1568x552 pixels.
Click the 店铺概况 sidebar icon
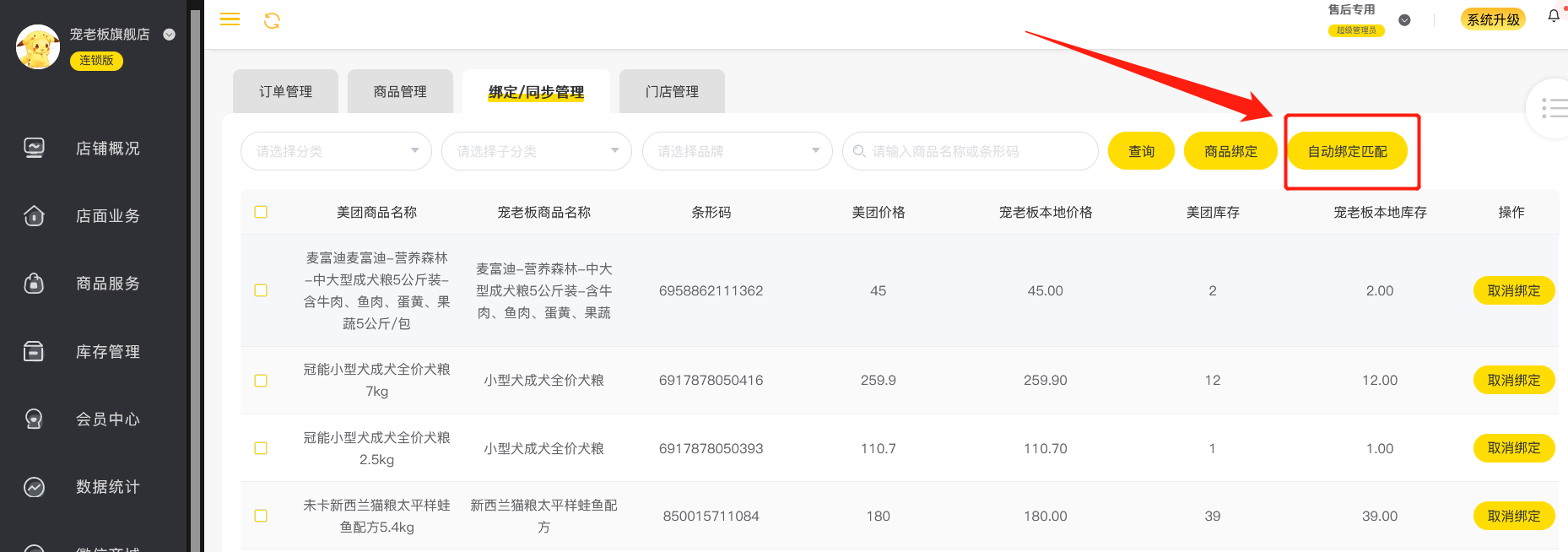pos(34,149)
